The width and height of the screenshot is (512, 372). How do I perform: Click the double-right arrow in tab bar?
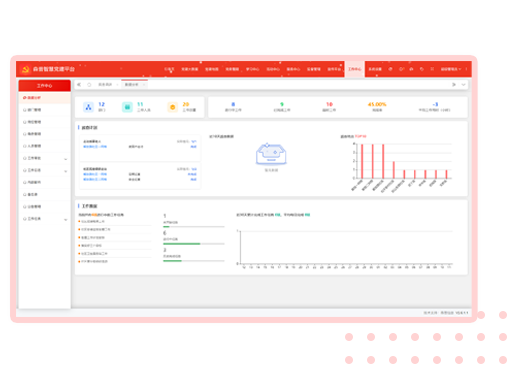(454, 85)
